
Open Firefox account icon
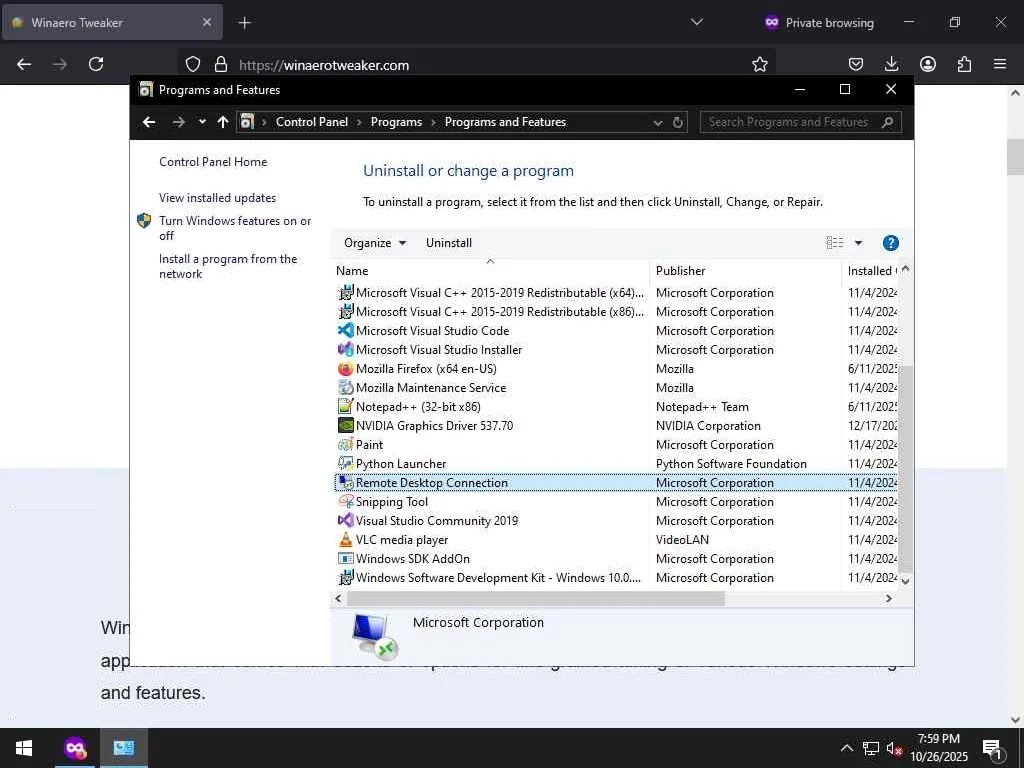(x=927, y=64)
